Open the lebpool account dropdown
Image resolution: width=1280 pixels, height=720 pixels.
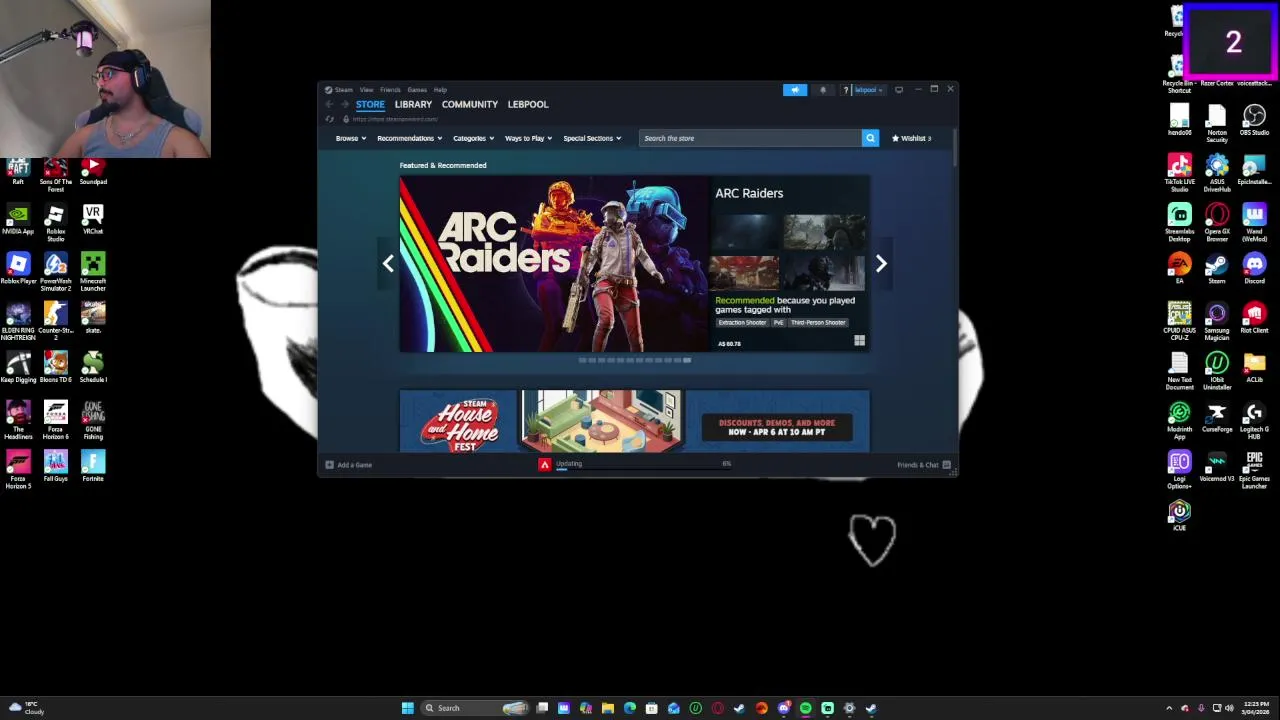[x=868, y=90]
